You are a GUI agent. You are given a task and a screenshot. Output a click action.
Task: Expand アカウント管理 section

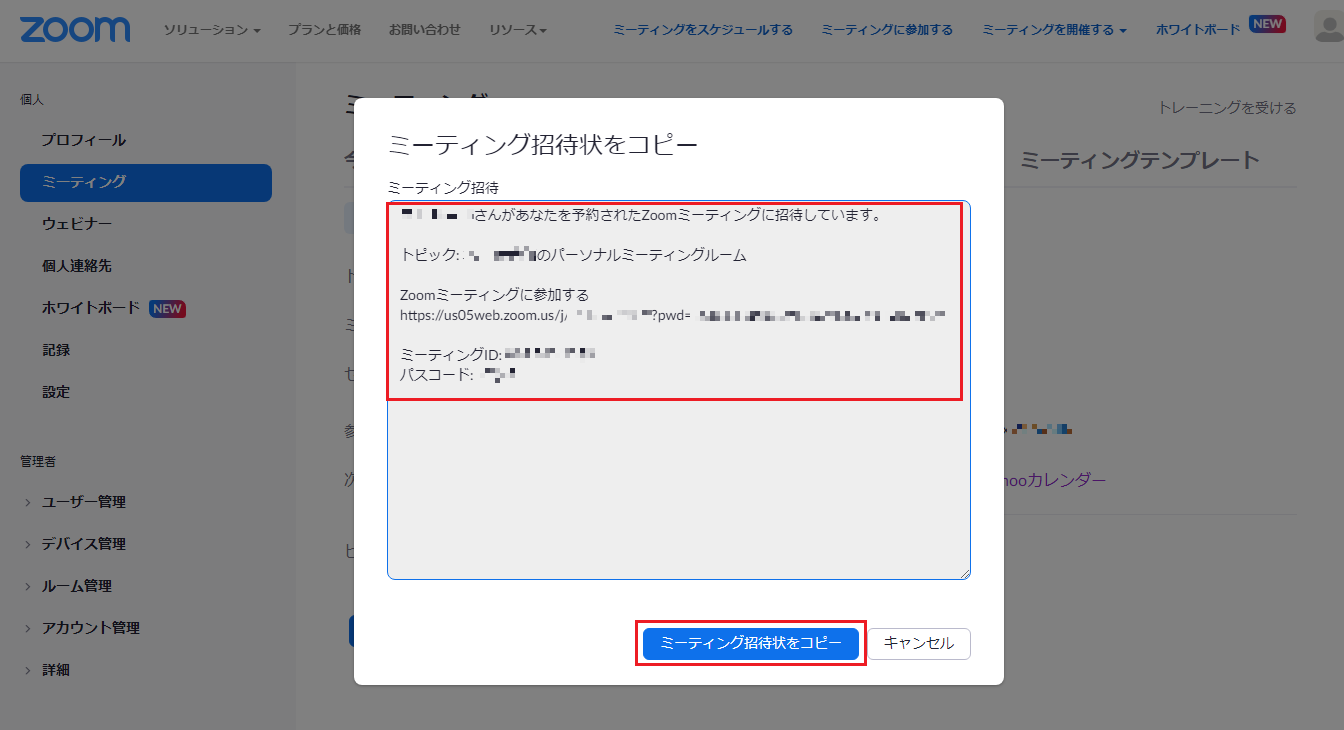pyautogui.click(x=90, y=628)
